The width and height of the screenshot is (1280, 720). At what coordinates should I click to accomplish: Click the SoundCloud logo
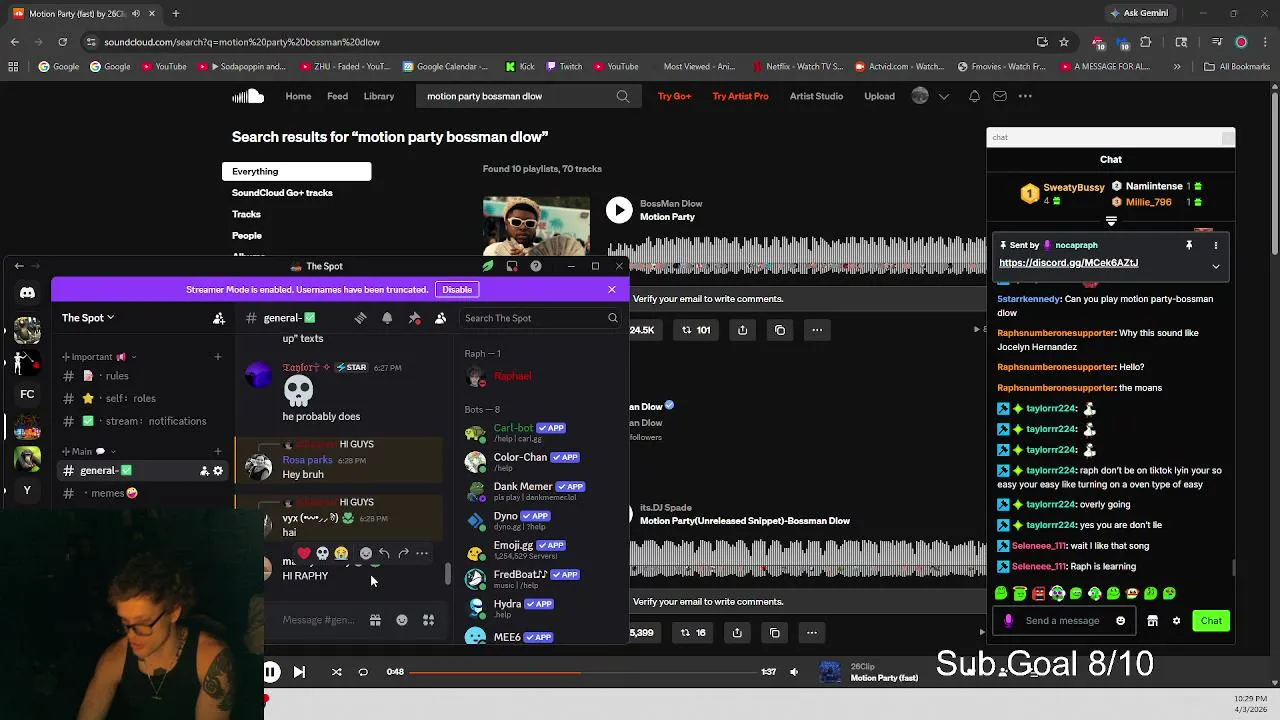pos(248,96)
